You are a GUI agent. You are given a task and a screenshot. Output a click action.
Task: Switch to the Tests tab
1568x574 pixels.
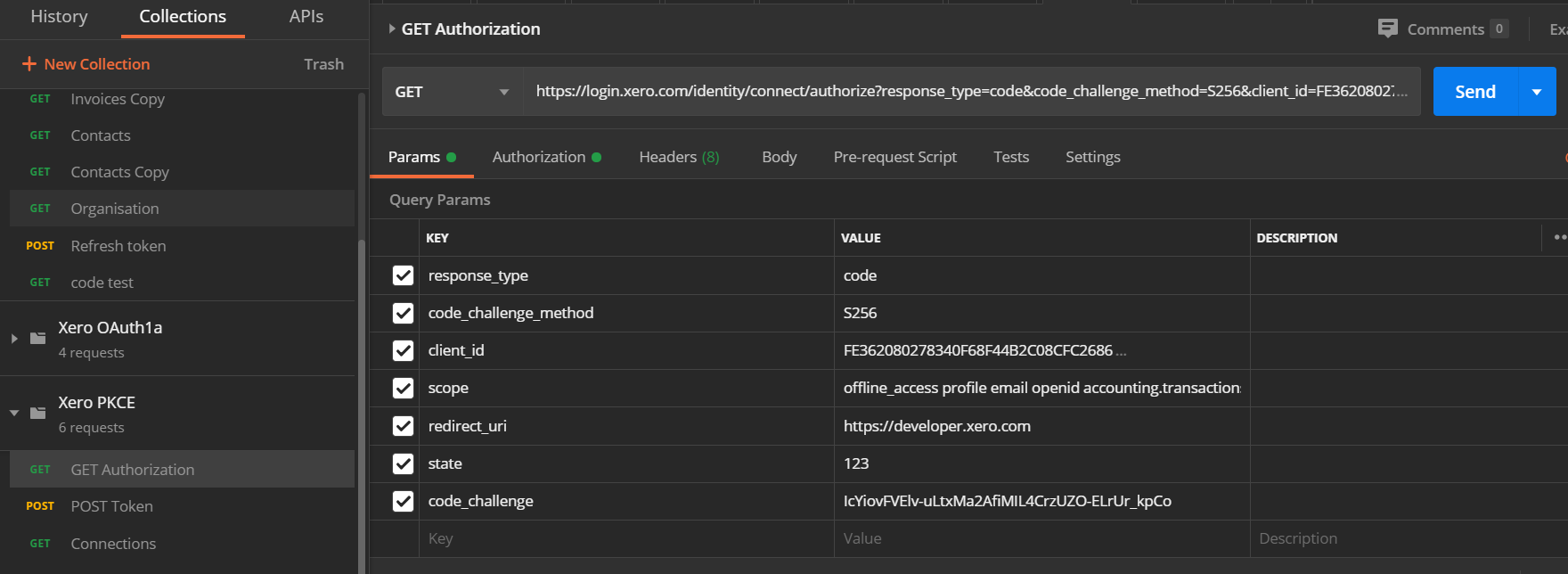pyautogui.click(x=1011, y=157)
